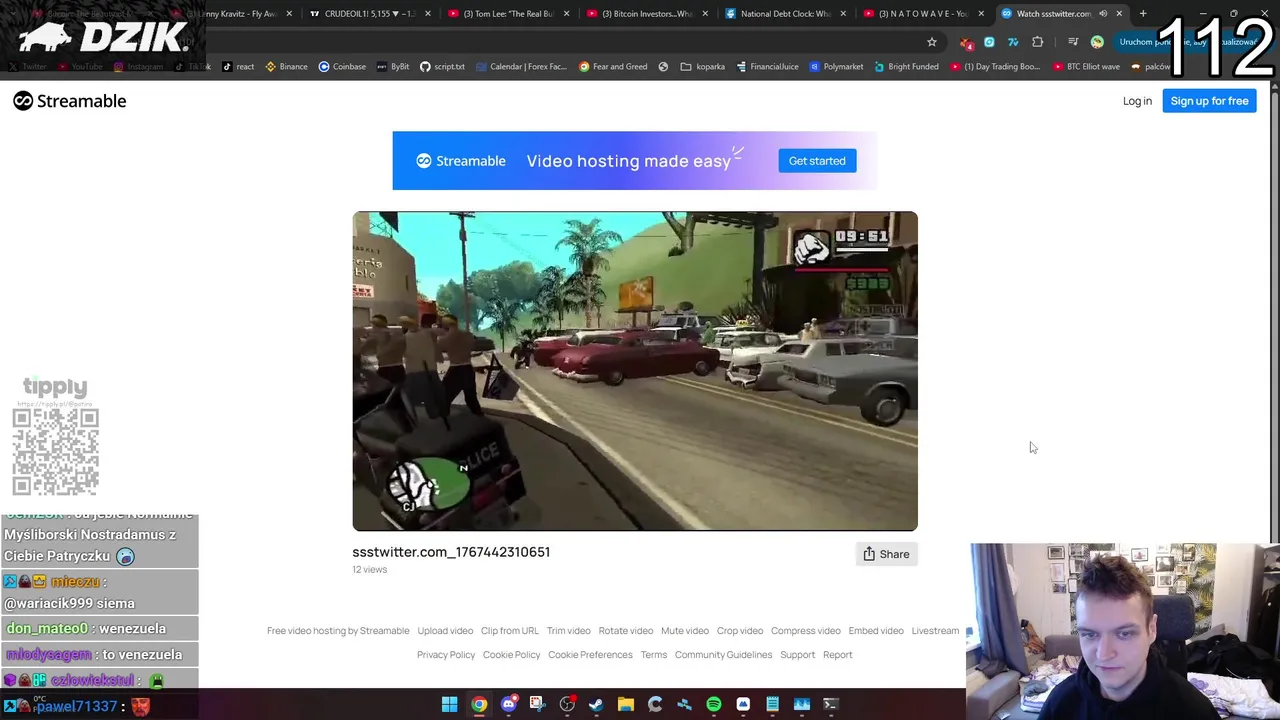Click Get started in the banner
The height and width of the screenshot is (720, 1280).
(x=817, y=161)
